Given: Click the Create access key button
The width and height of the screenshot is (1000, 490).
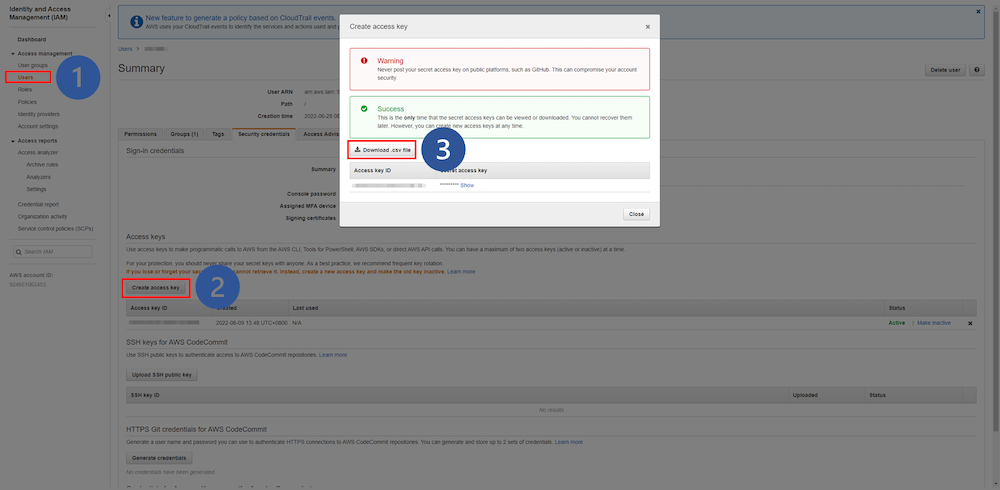Looking at the screenshot, I should pos(156,288).
